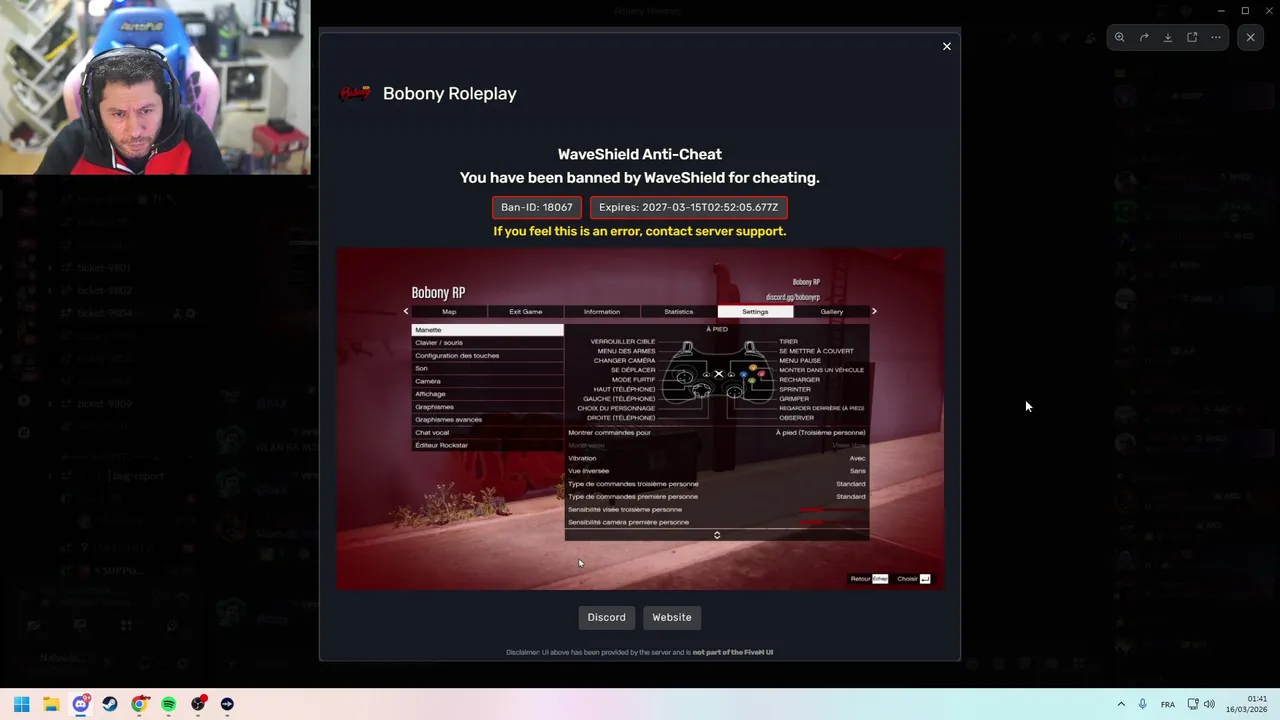Open Spotify from the taskbar
The image size is (1280, 720).
pyautogui.click(x=168, y=704)
